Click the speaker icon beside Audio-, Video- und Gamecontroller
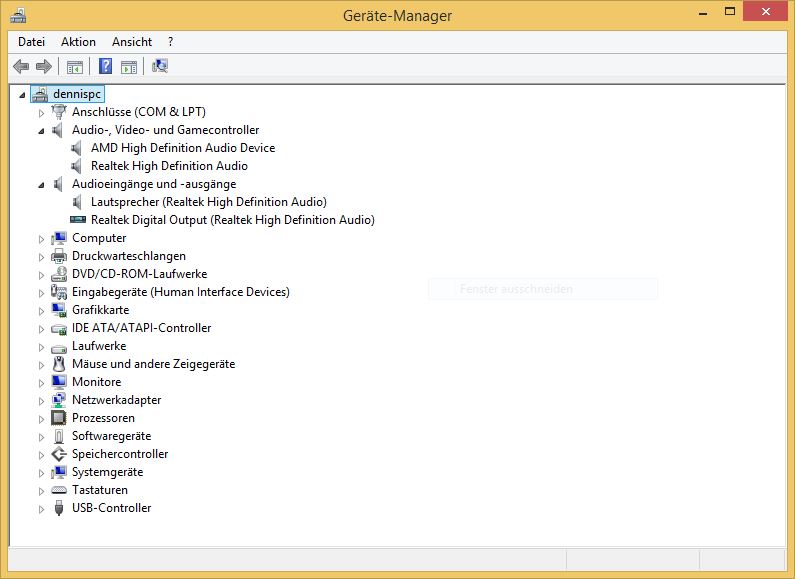The width and height of the screenshot is (795, 579). tap(58, 130)
